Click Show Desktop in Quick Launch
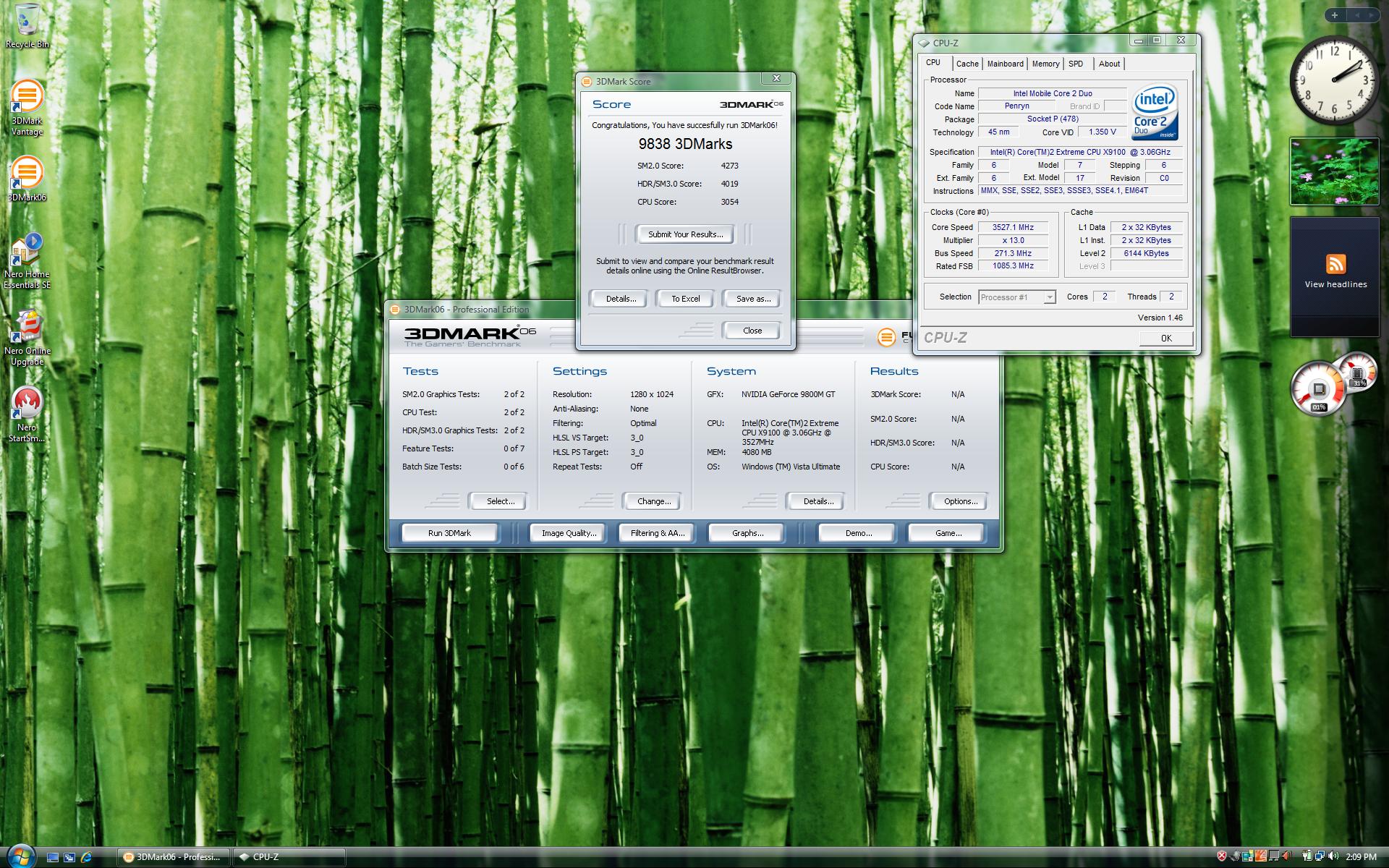The image size is (1389, 868). point(52,857)
